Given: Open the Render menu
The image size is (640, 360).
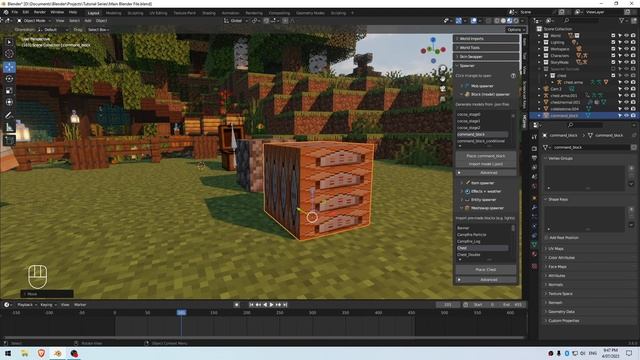Looking at the screenshot, I should 40,12.
